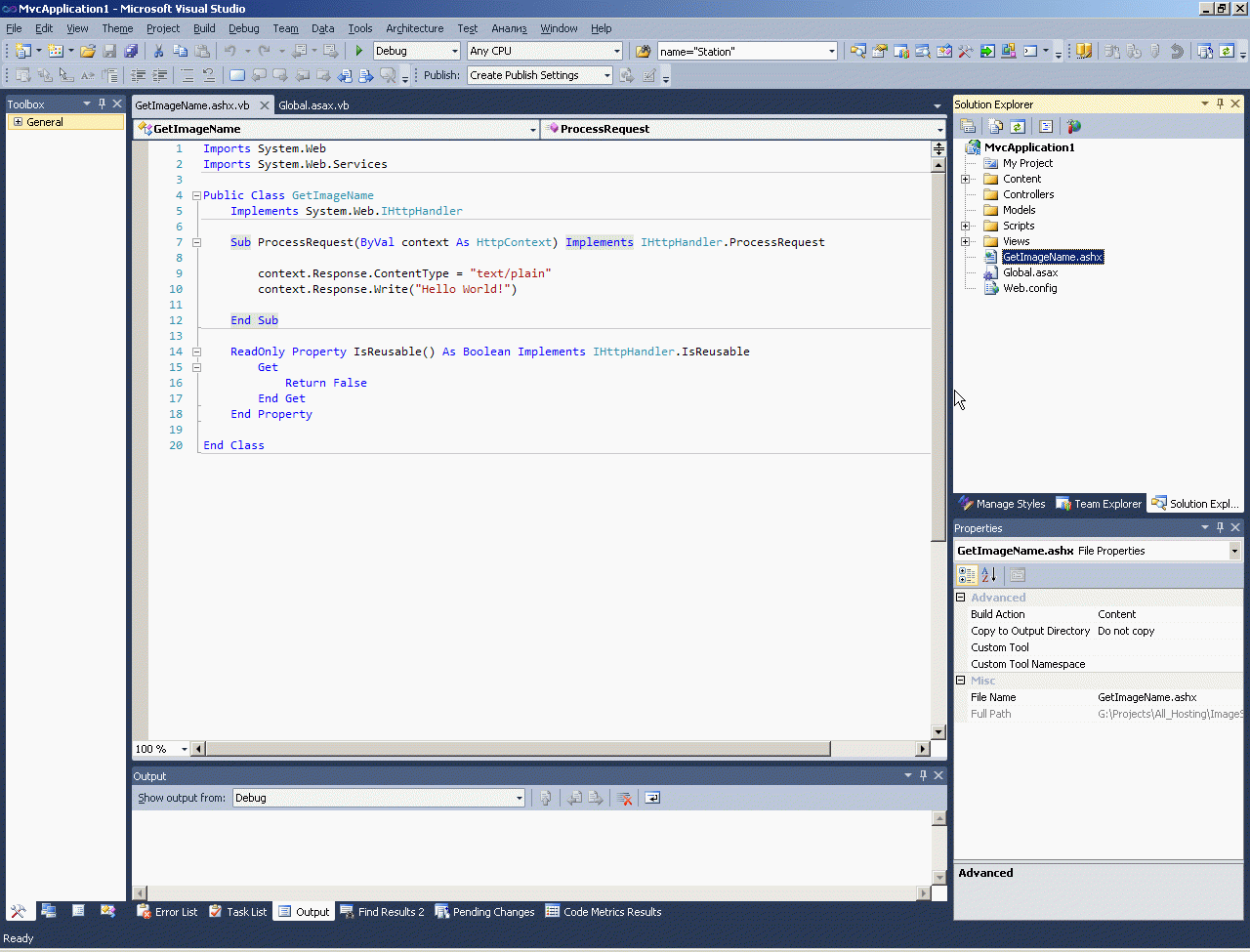Open the Architecture menu

(x=414, y=28)
